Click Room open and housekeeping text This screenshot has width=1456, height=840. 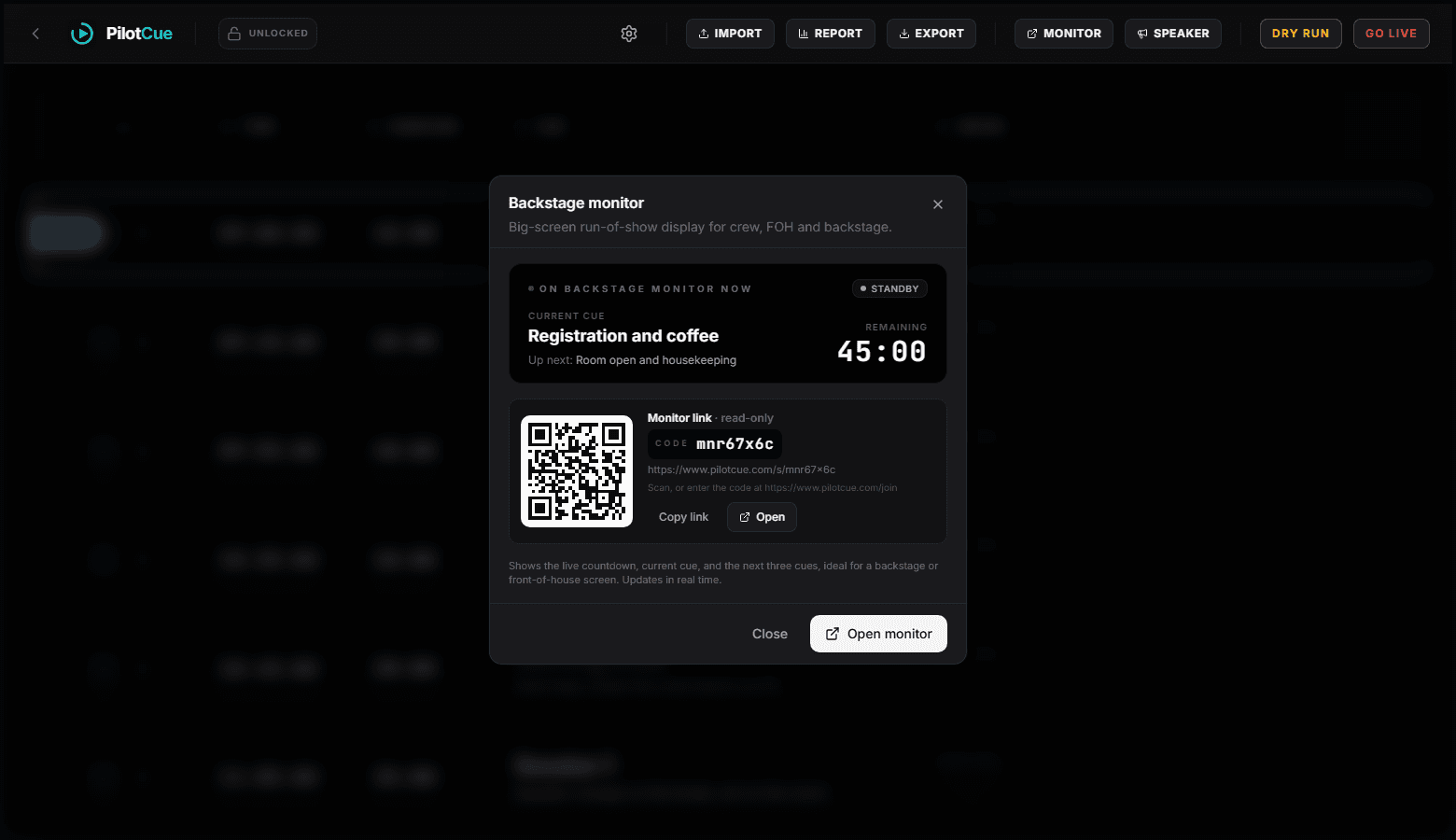click(656, 360)
